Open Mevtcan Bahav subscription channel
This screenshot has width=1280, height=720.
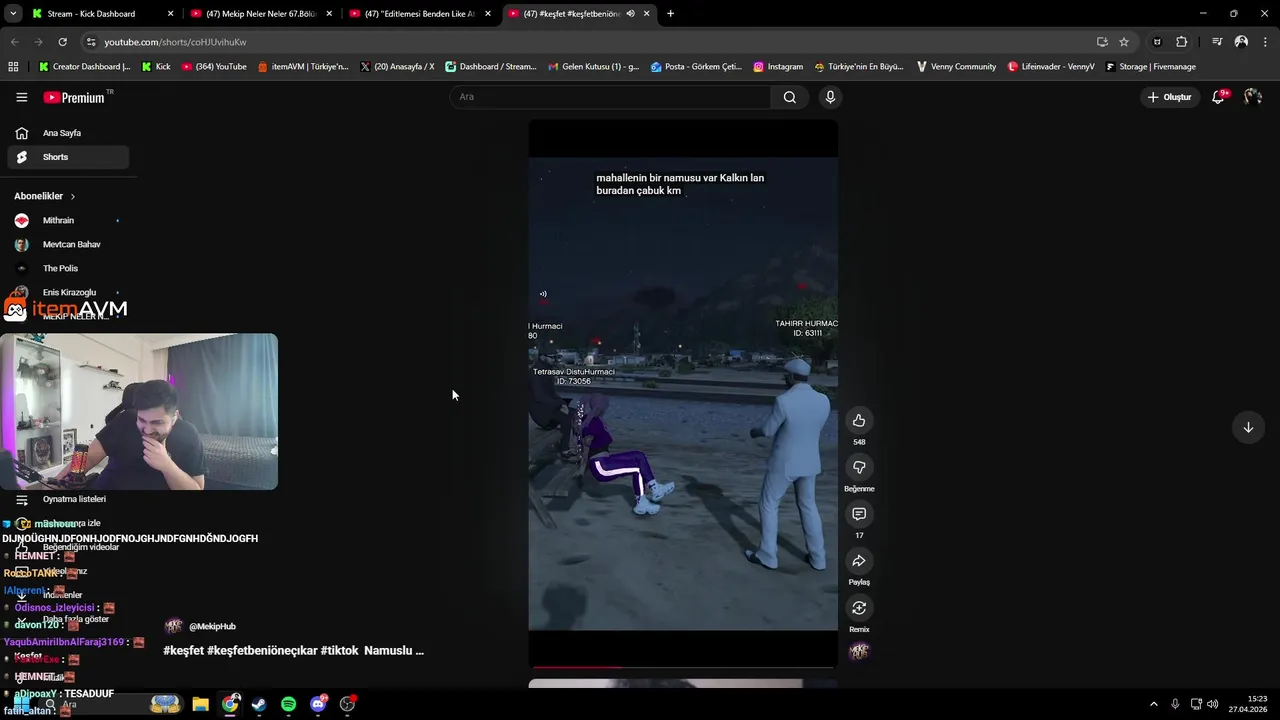(68, 244)
